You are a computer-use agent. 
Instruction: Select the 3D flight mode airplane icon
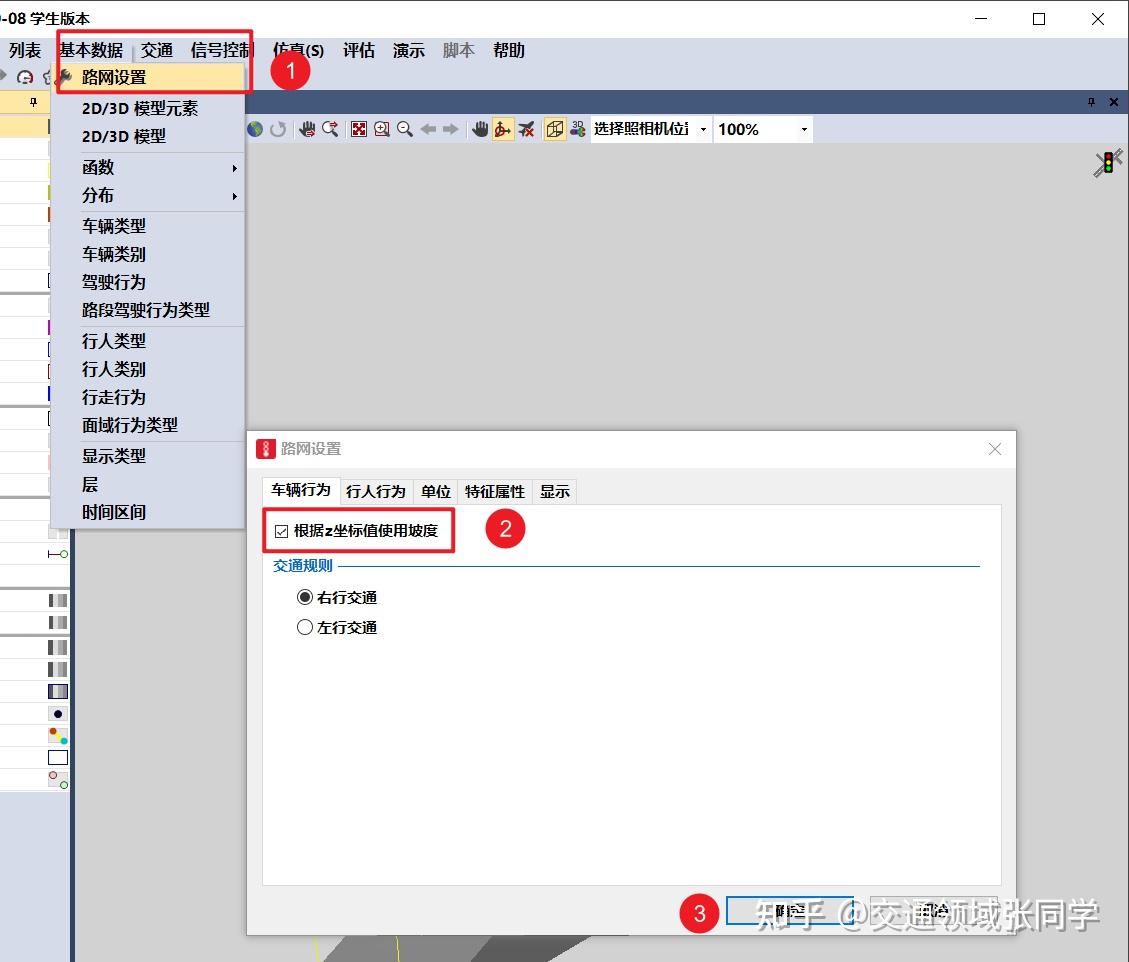click(525, 128)
